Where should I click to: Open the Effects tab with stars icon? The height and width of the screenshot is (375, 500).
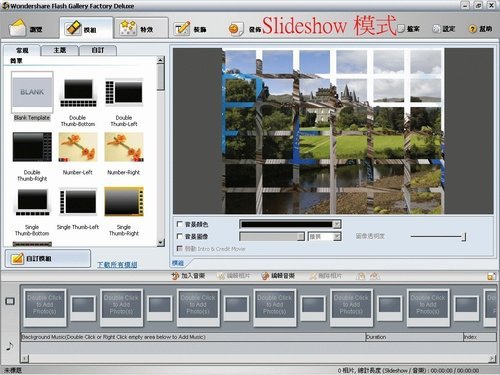(141, 28)
